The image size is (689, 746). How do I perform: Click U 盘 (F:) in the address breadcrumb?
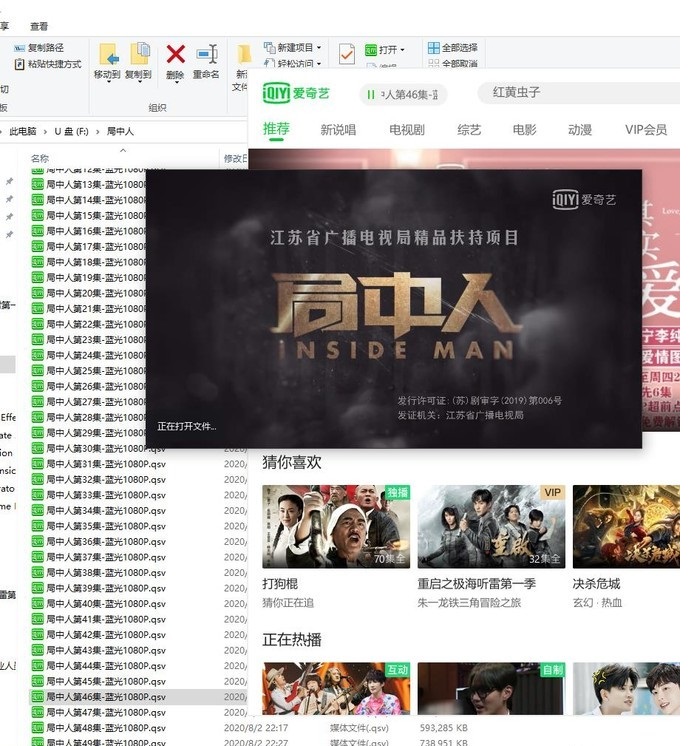pos(71,131)
